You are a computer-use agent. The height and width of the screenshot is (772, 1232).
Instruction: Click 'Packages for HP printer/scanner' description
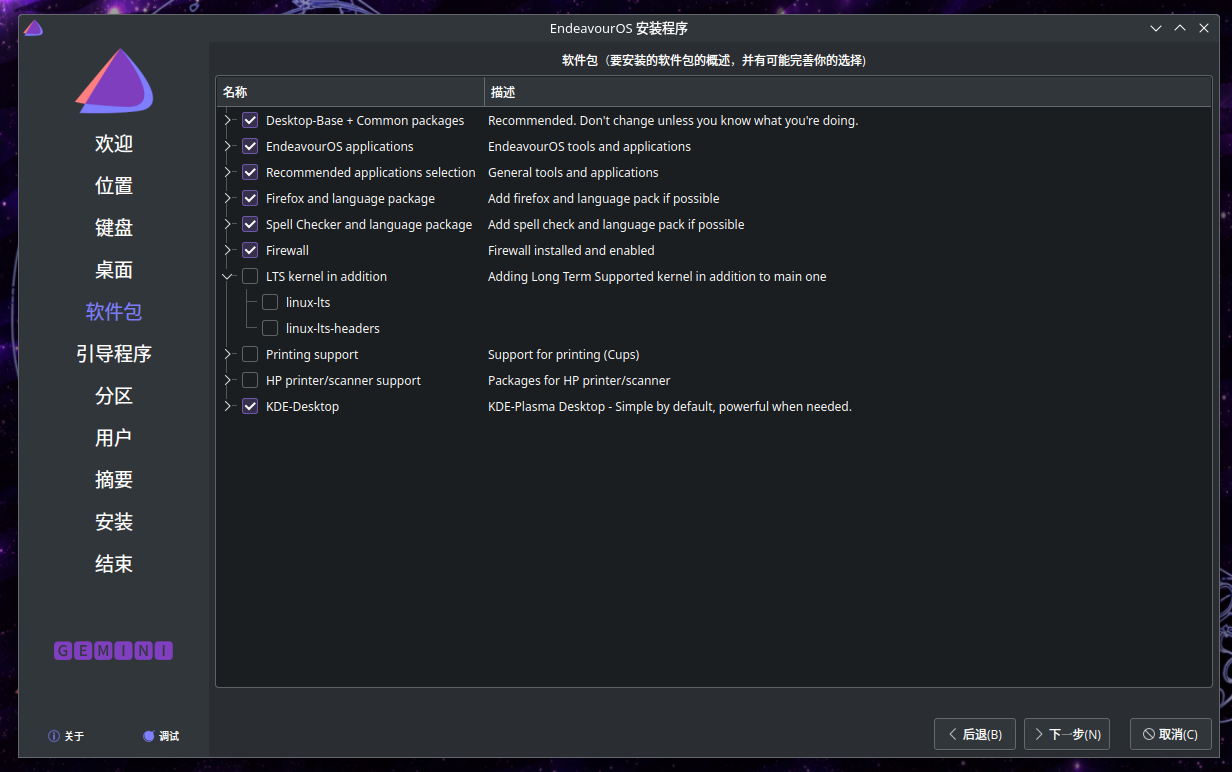pyautogui.click(x=579, y=380)
